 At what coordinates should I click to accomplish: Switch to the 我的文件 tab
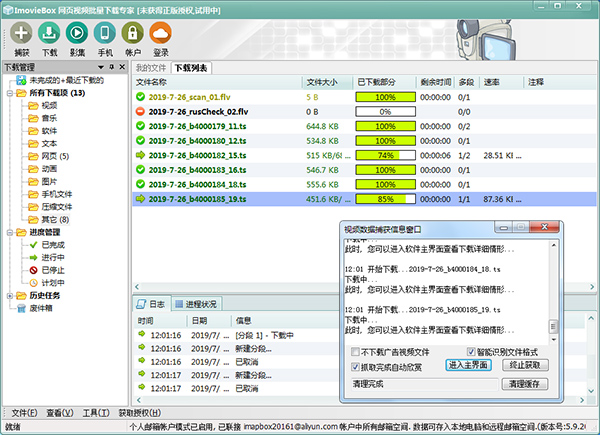click(x=150, y=68)
